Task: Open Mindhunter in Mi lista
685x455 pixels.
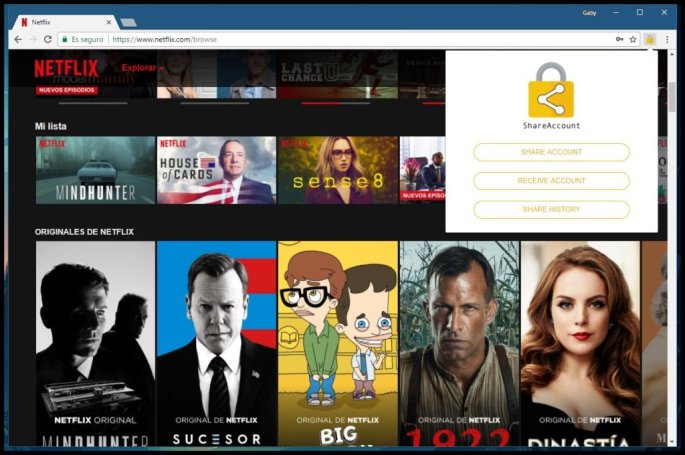Action: (95, 170)
